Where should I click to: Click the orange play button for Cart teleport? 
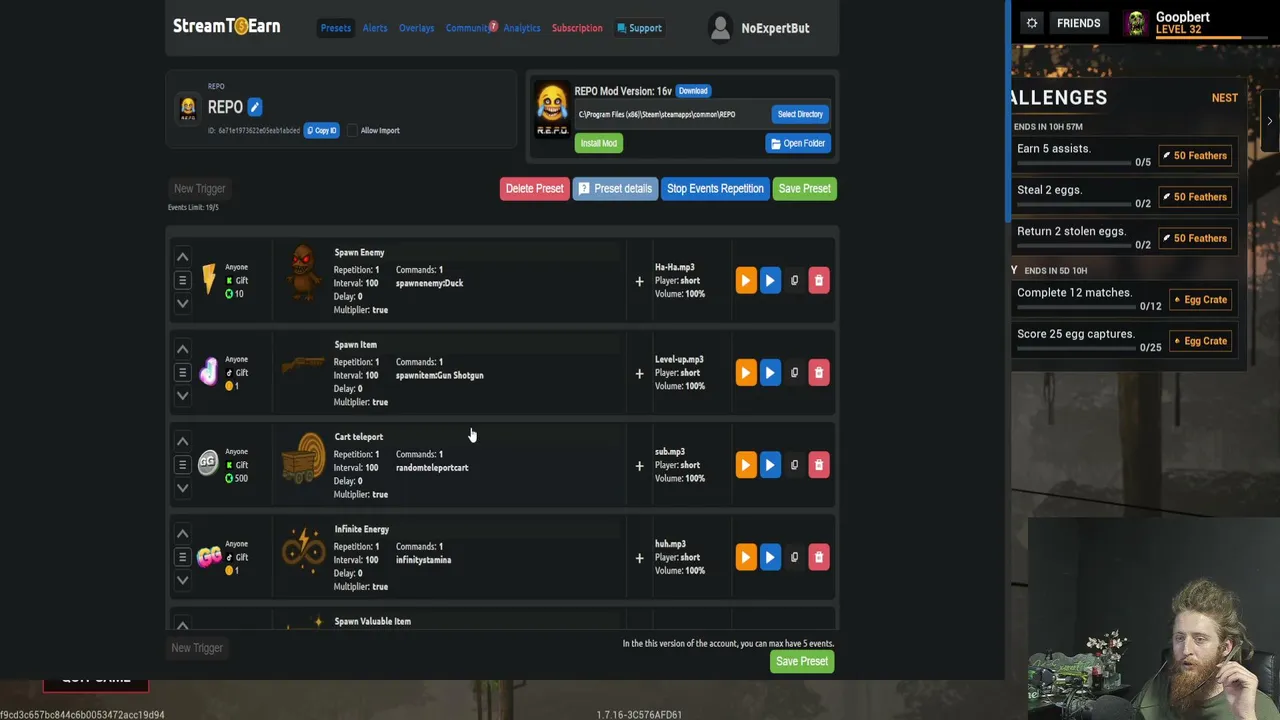point(745,465)
